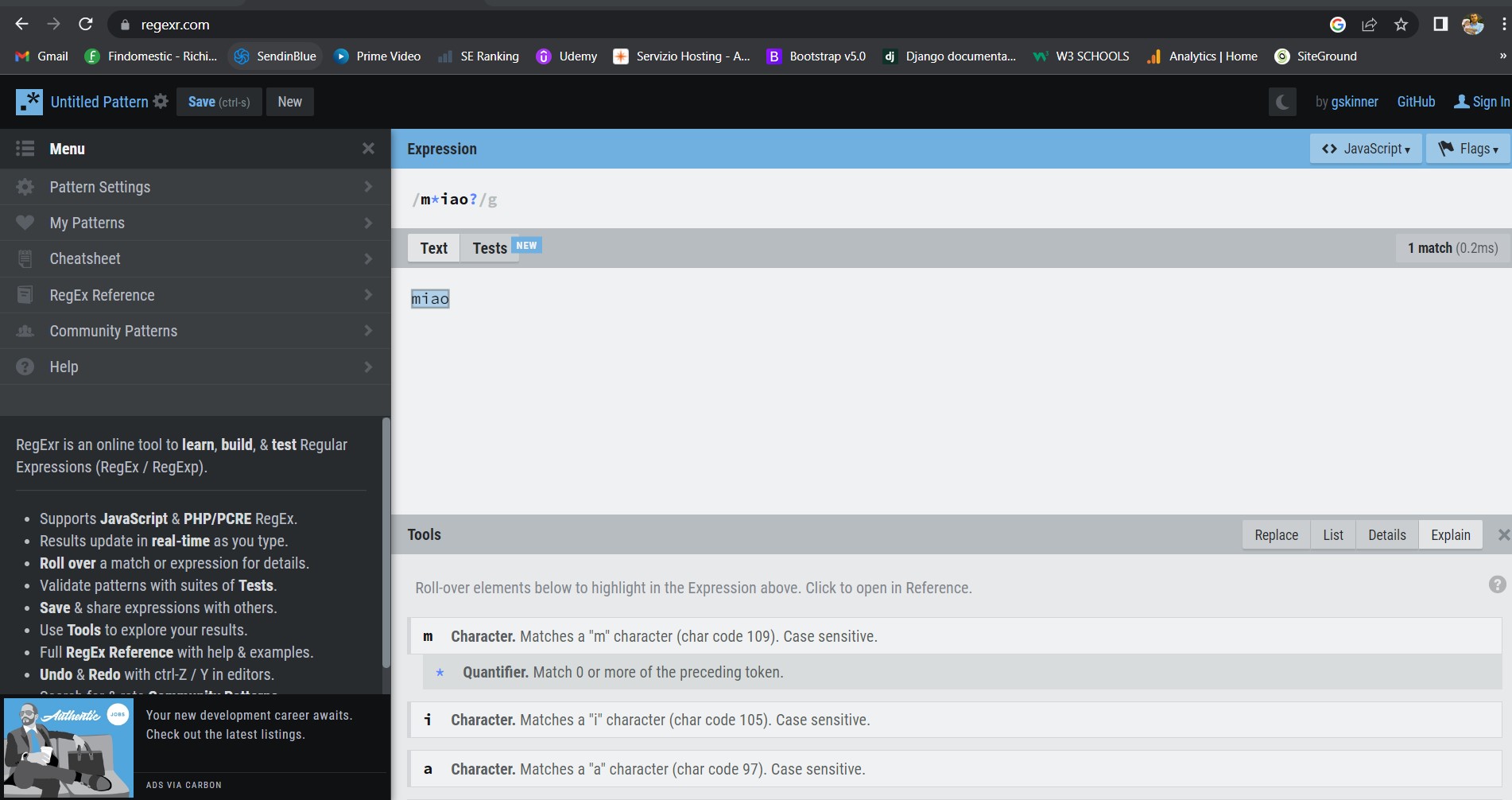Screen dimensions: 1512x800
Task: Select the Explain mode in Tools
Action: coord(1450,534)
